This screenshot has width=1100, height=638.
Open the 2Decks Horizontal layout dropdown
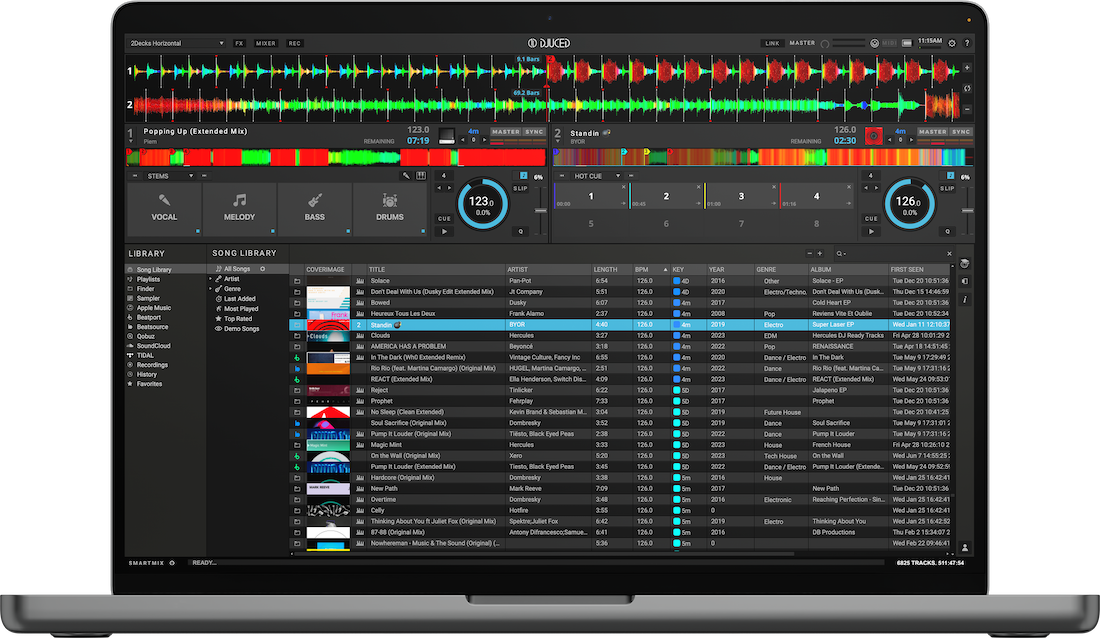(177, 44)
